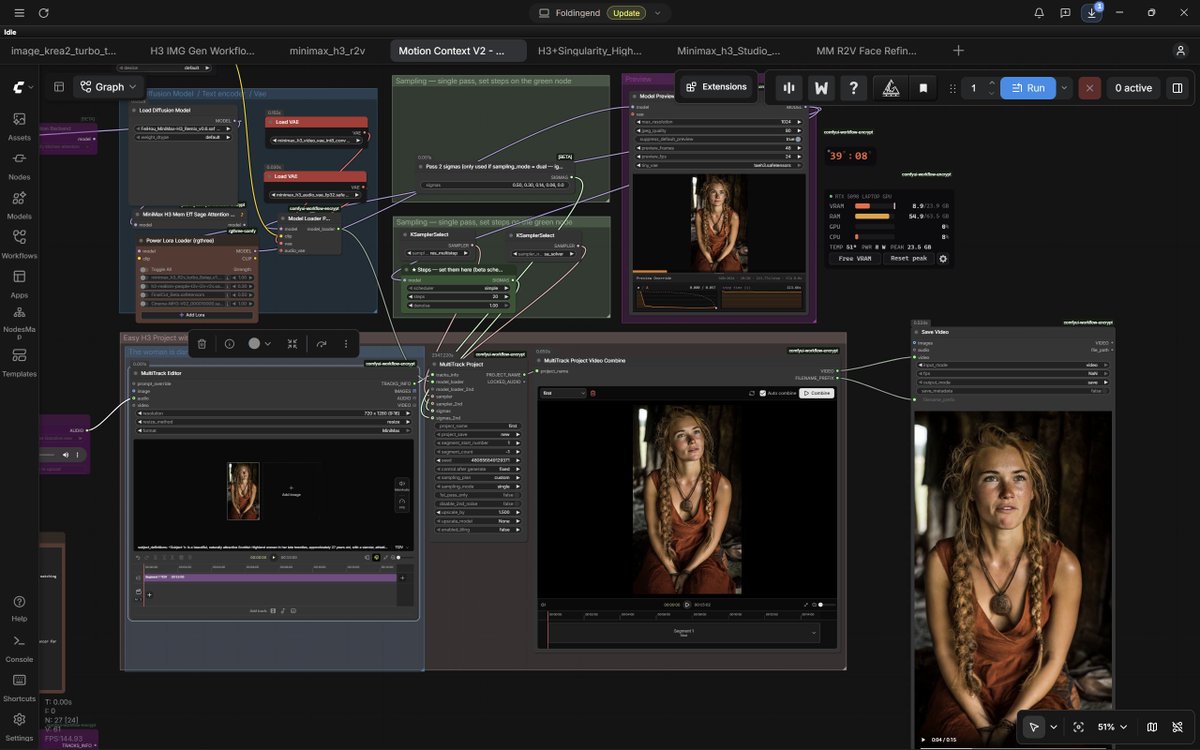The width and height of the screenshot is (1200, 750).
Task: Expand the Run button options dropdown
Action: [x=1064, y=88]
